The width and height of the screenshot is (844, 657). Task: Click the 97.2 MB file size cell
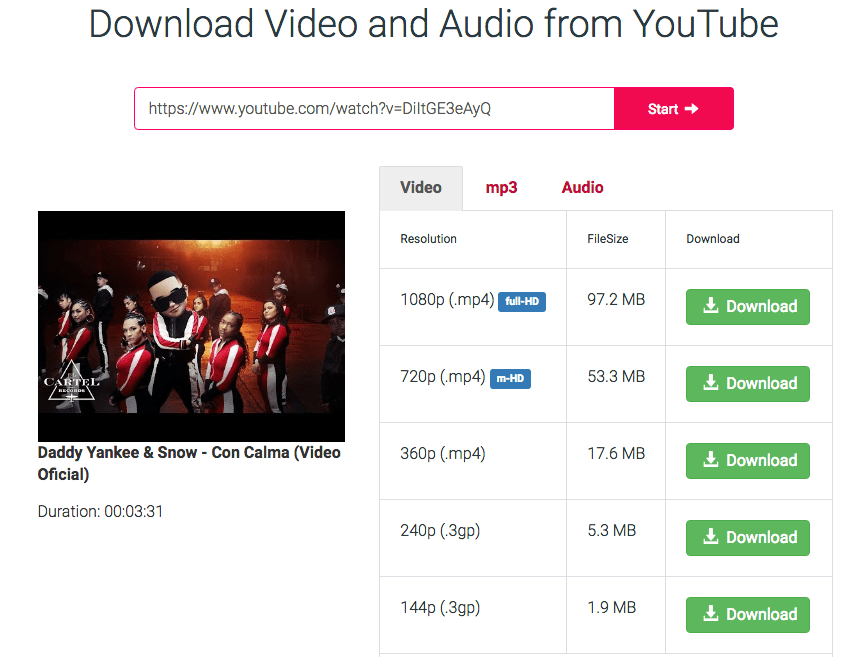(x=615, y=300)
